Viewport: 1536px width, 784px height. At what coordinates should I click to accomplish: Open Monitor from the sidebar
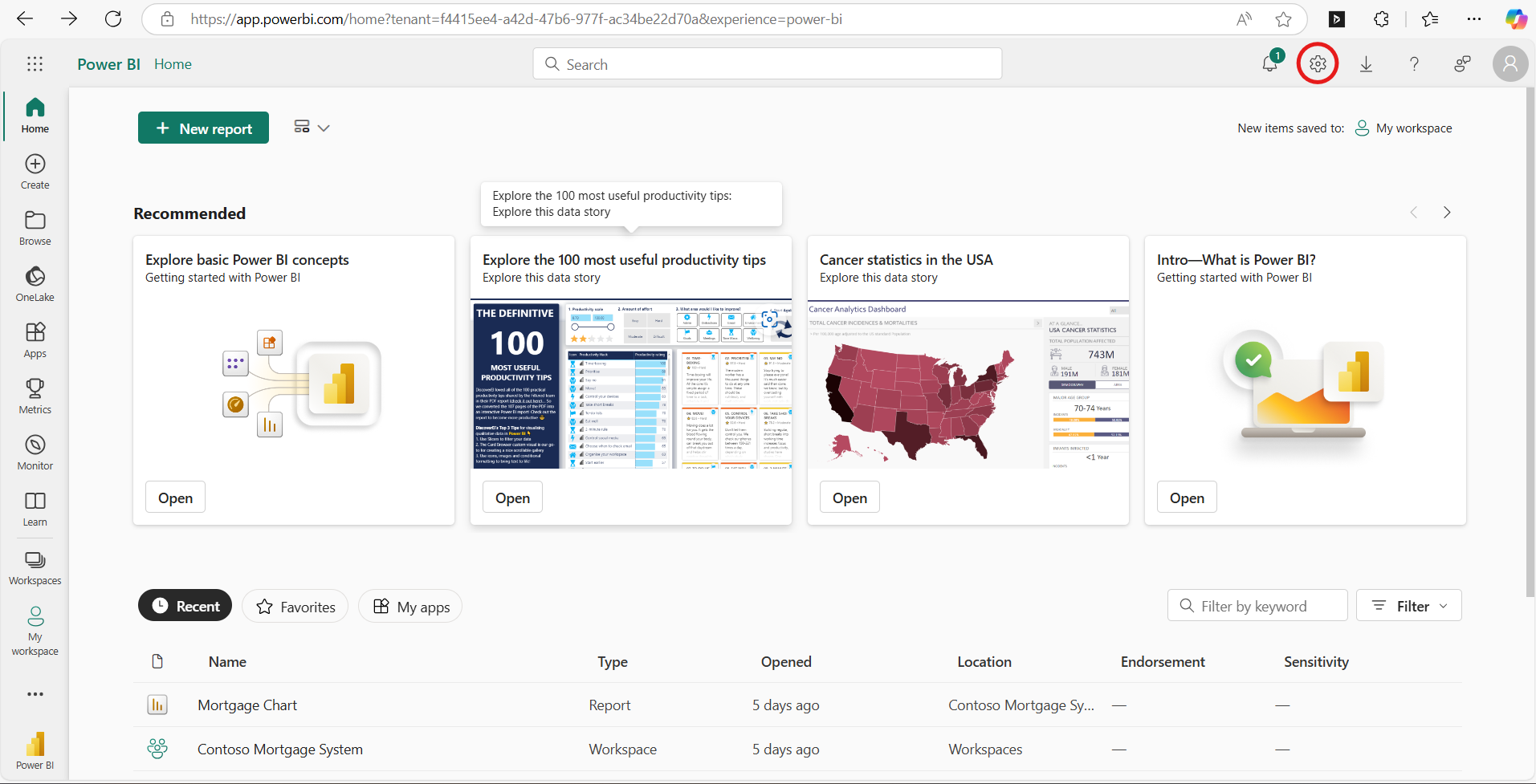35,453
